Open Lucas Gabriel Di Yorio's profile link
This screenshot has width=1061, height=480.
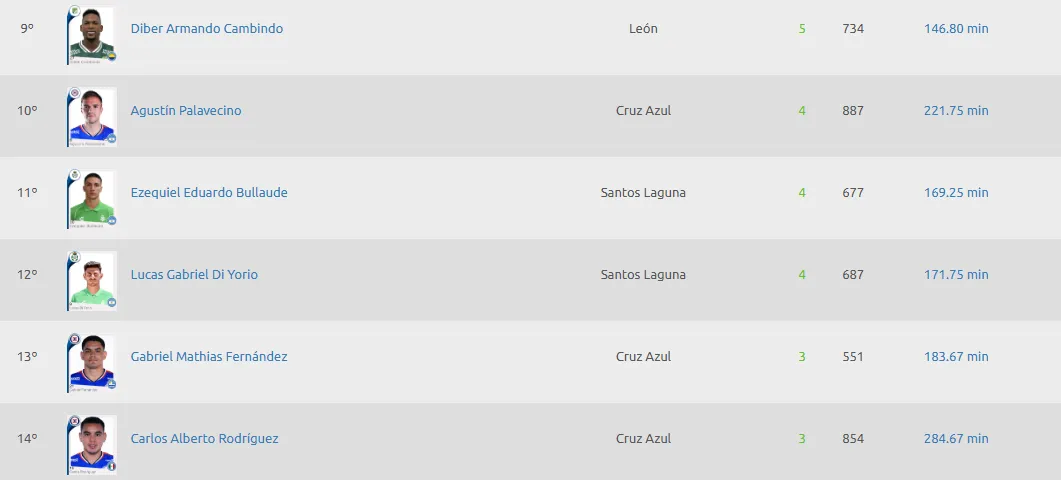194,275
